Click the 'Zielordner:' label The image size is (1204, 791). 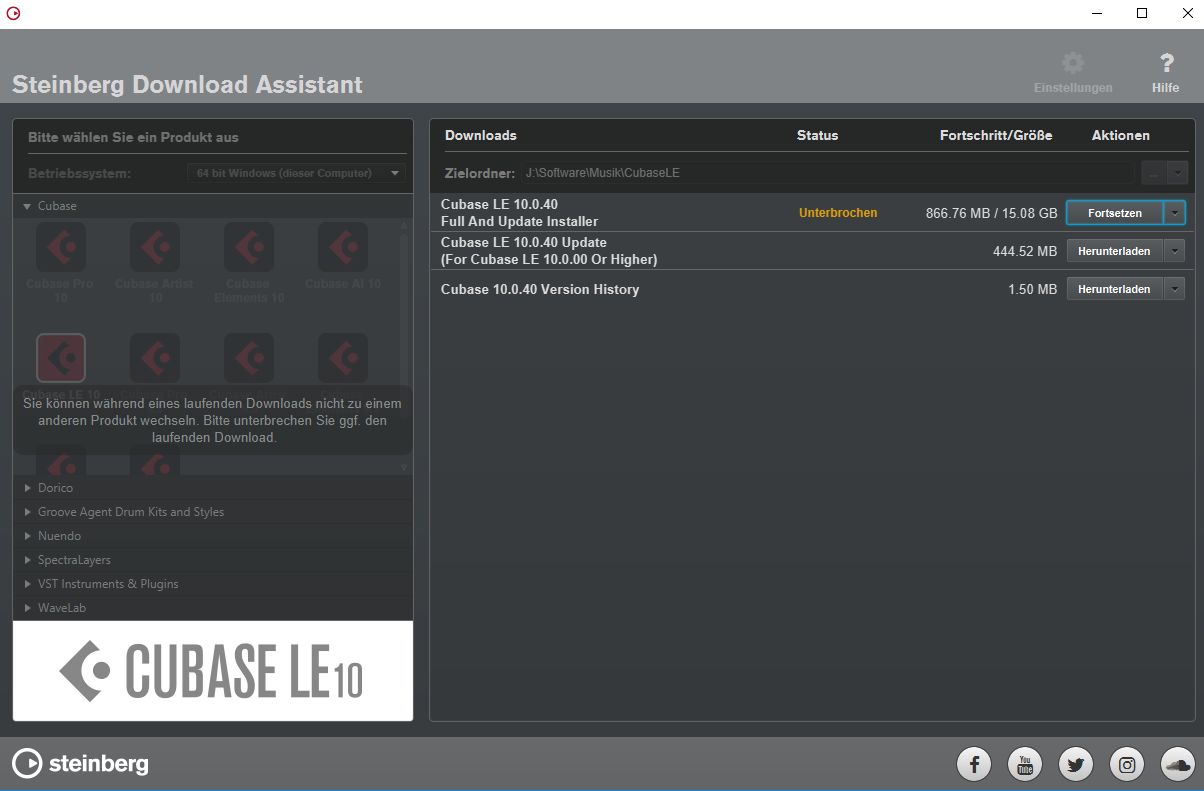click(x=480, y=173)
